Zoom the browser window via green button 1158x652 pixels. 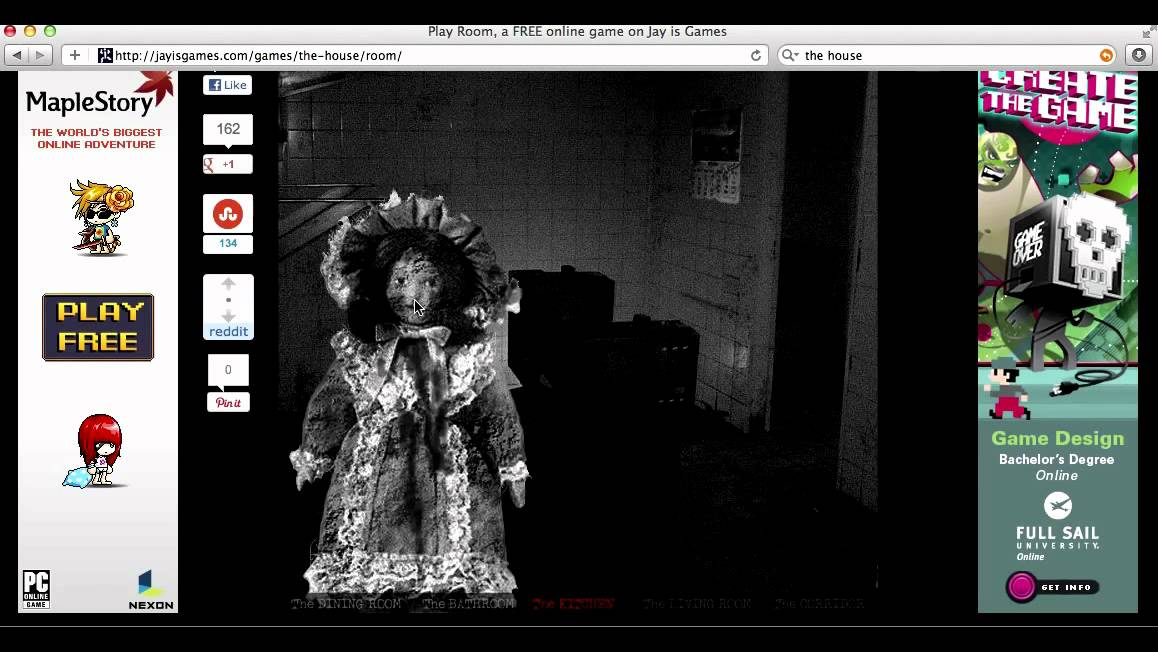click(50, 31)
